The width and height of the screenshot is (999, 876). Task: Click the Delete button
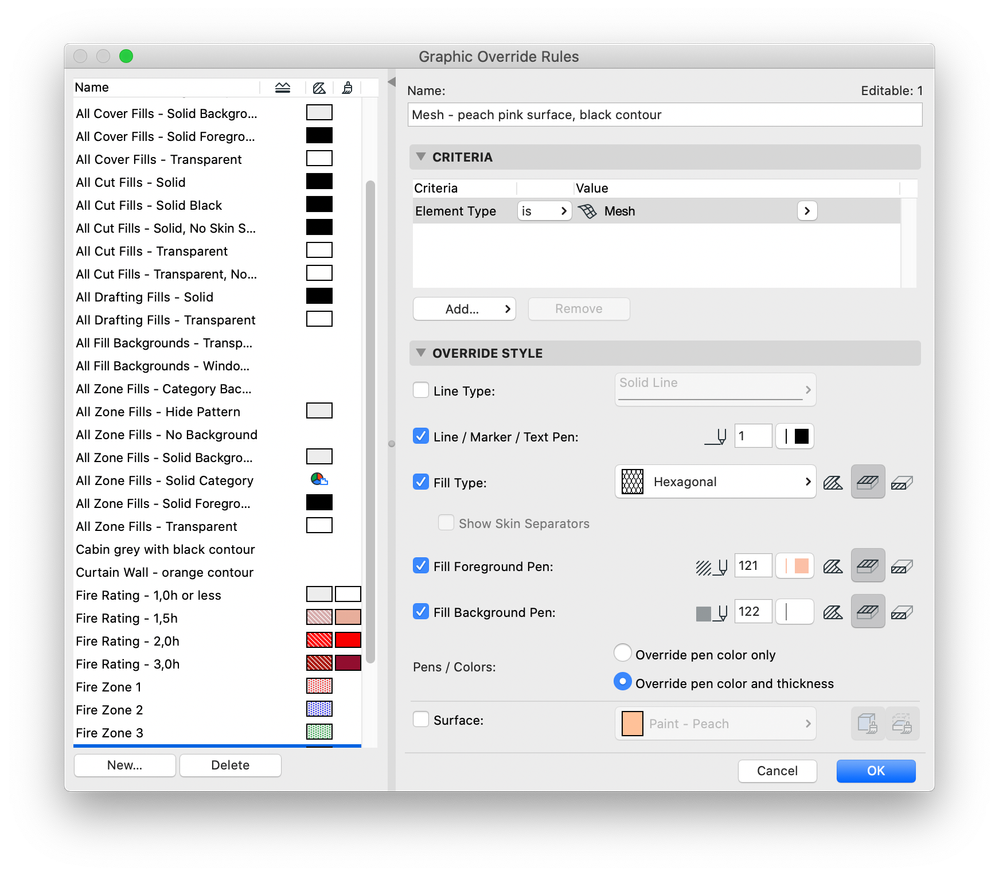230,765
